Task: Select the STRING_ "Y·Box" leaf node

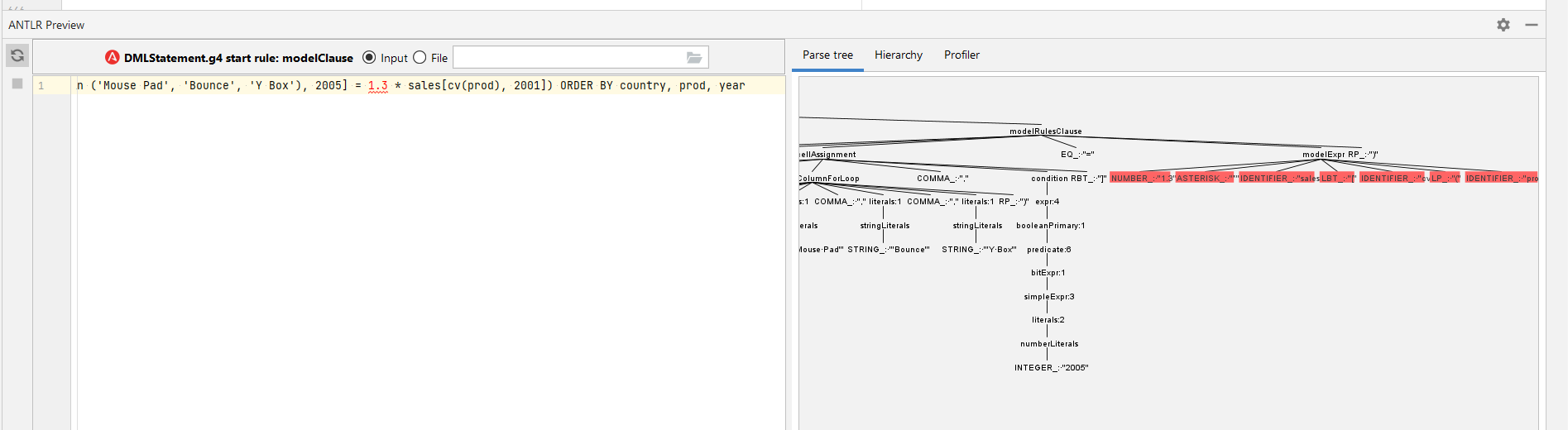Action: tap(979, 250)
